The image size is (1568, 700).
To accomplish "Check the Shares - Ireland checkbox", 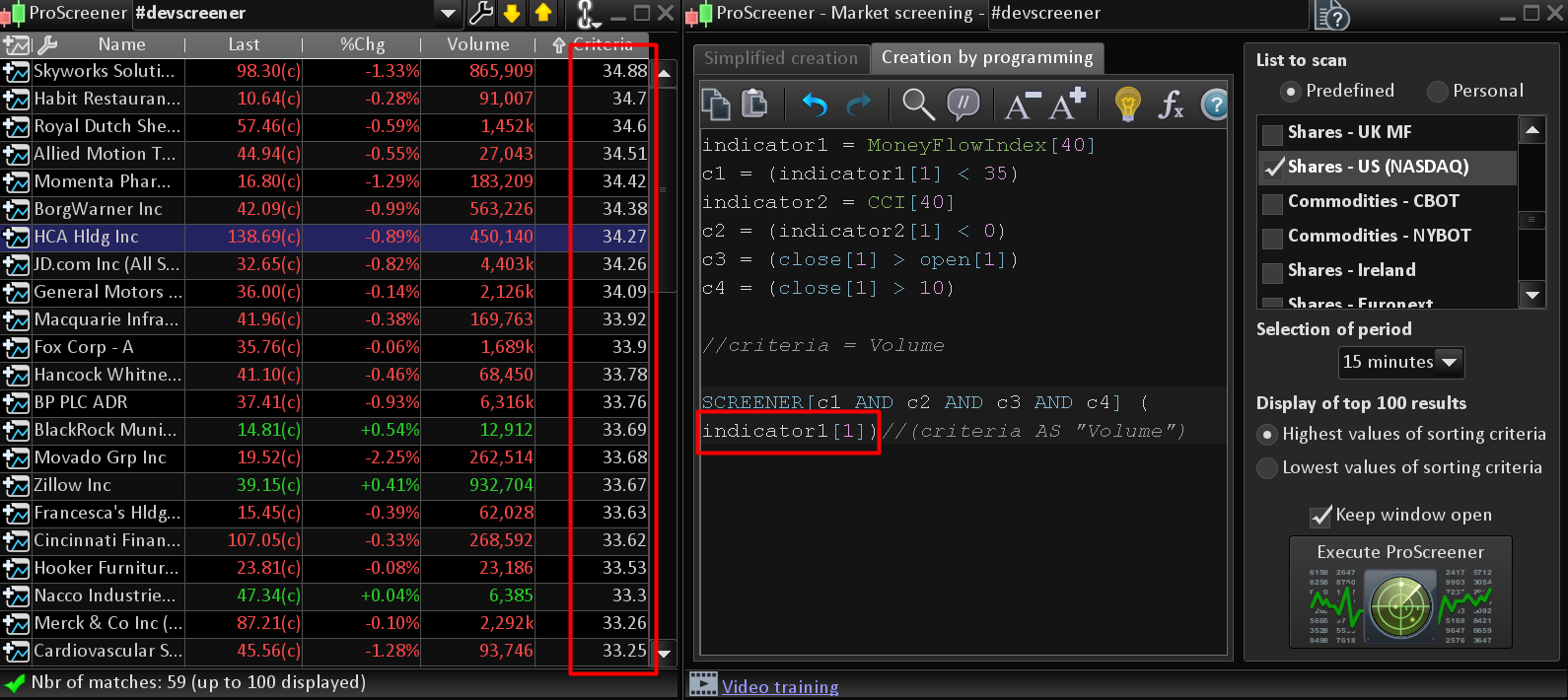I will point(1273,271).
